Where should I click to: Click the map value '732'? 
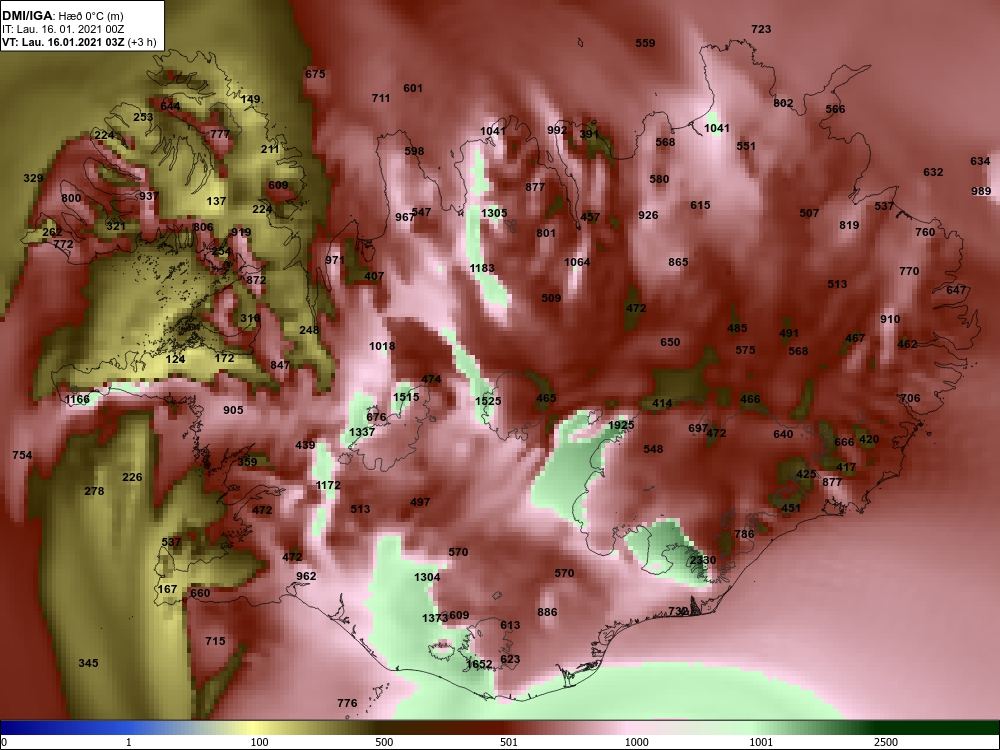[678, 611]
